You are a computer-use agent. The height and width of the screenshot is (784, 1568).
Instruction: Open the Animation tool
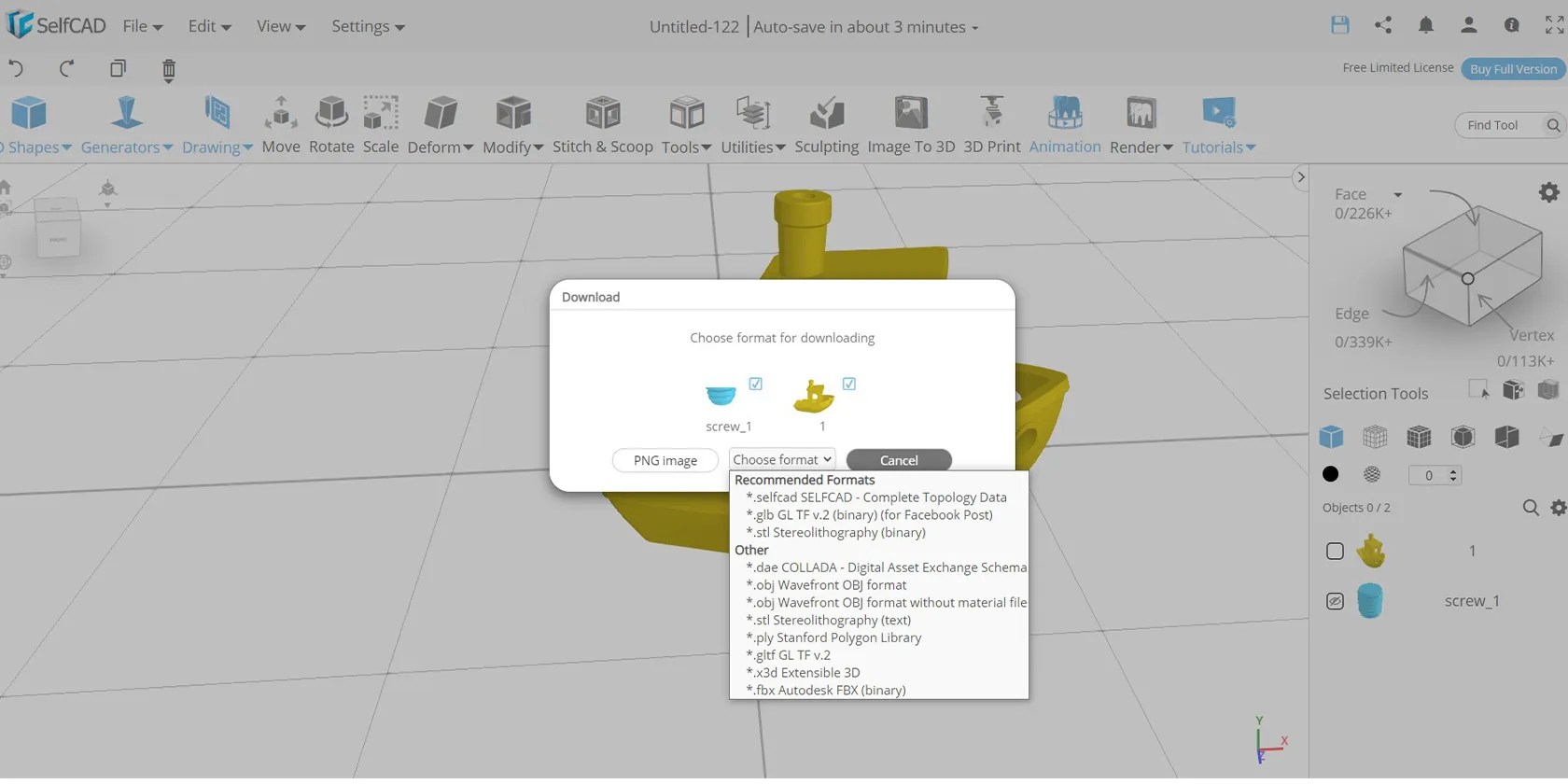point(1065,125)
